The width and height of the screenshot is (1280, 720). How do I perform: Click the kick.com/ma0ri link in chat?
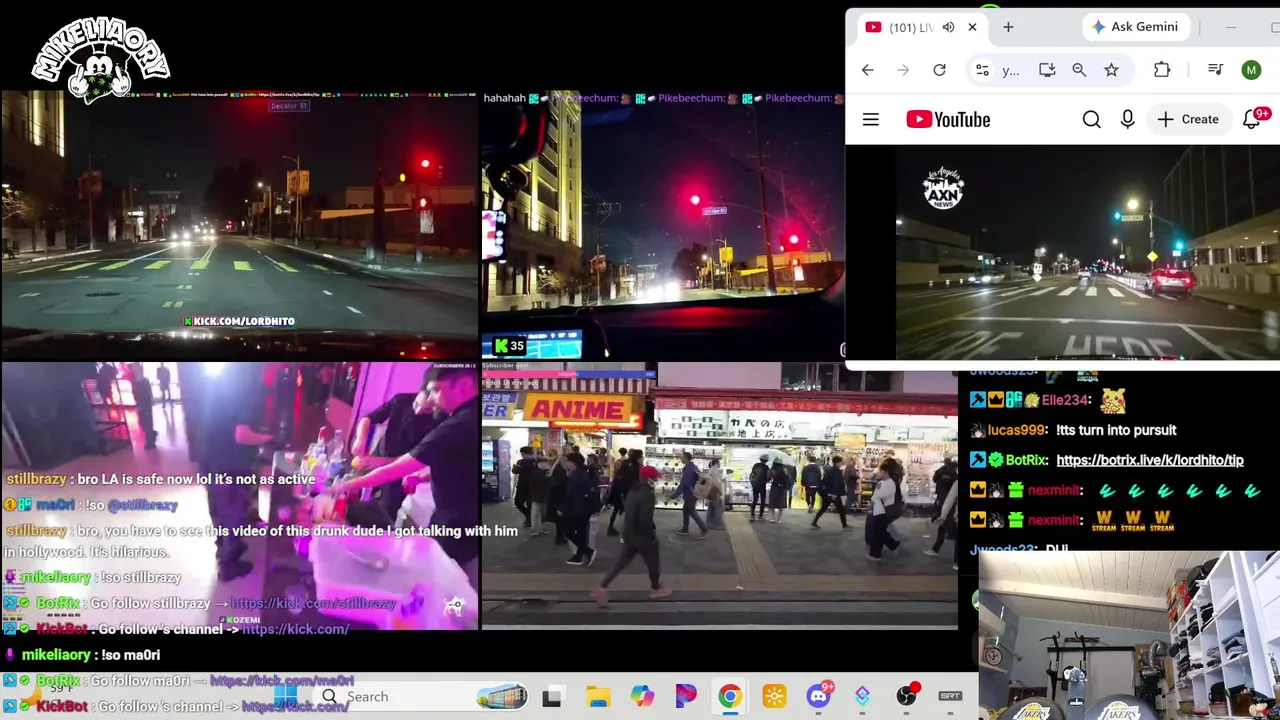click(282, 681)
